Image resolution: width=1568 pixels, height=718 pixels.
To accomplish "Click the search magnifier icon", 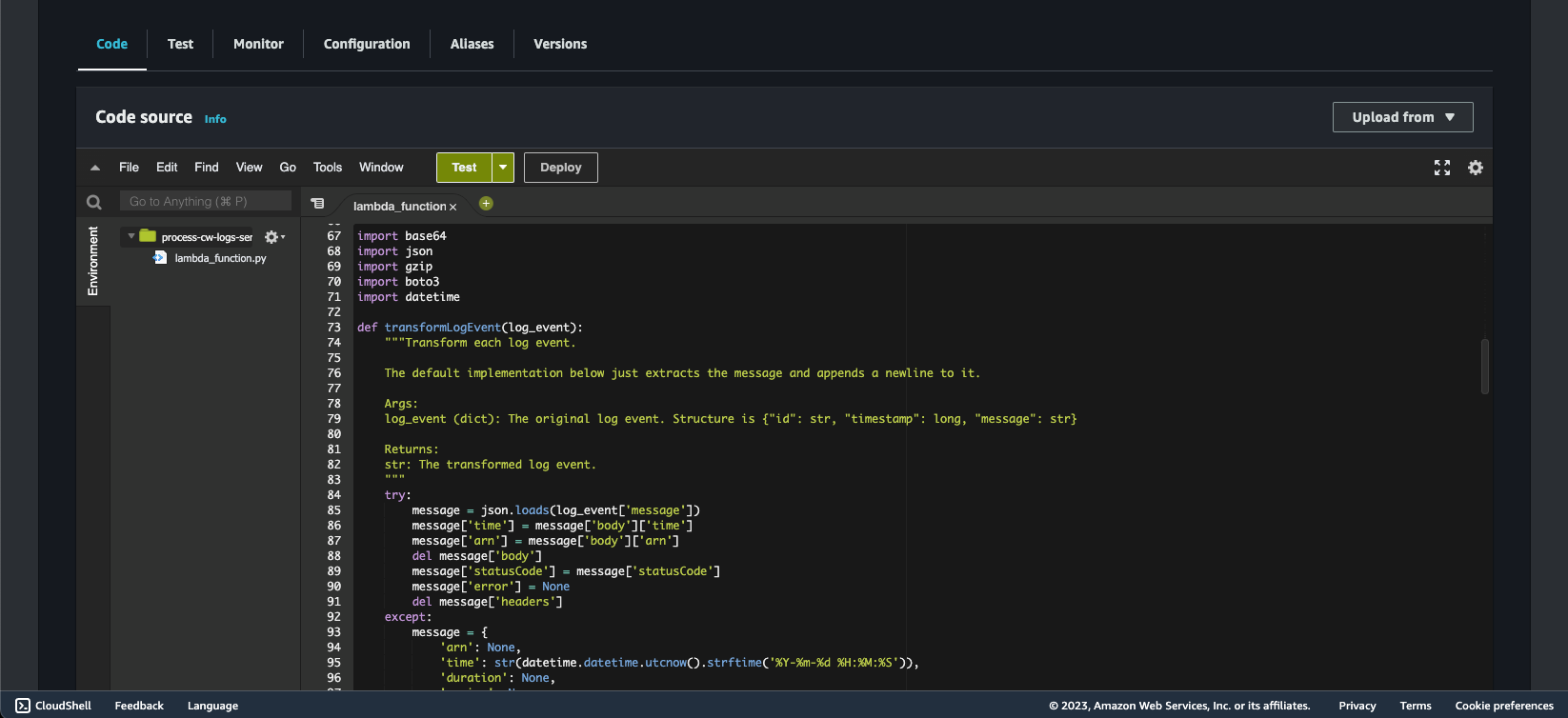I will click(x=93, y=202).
